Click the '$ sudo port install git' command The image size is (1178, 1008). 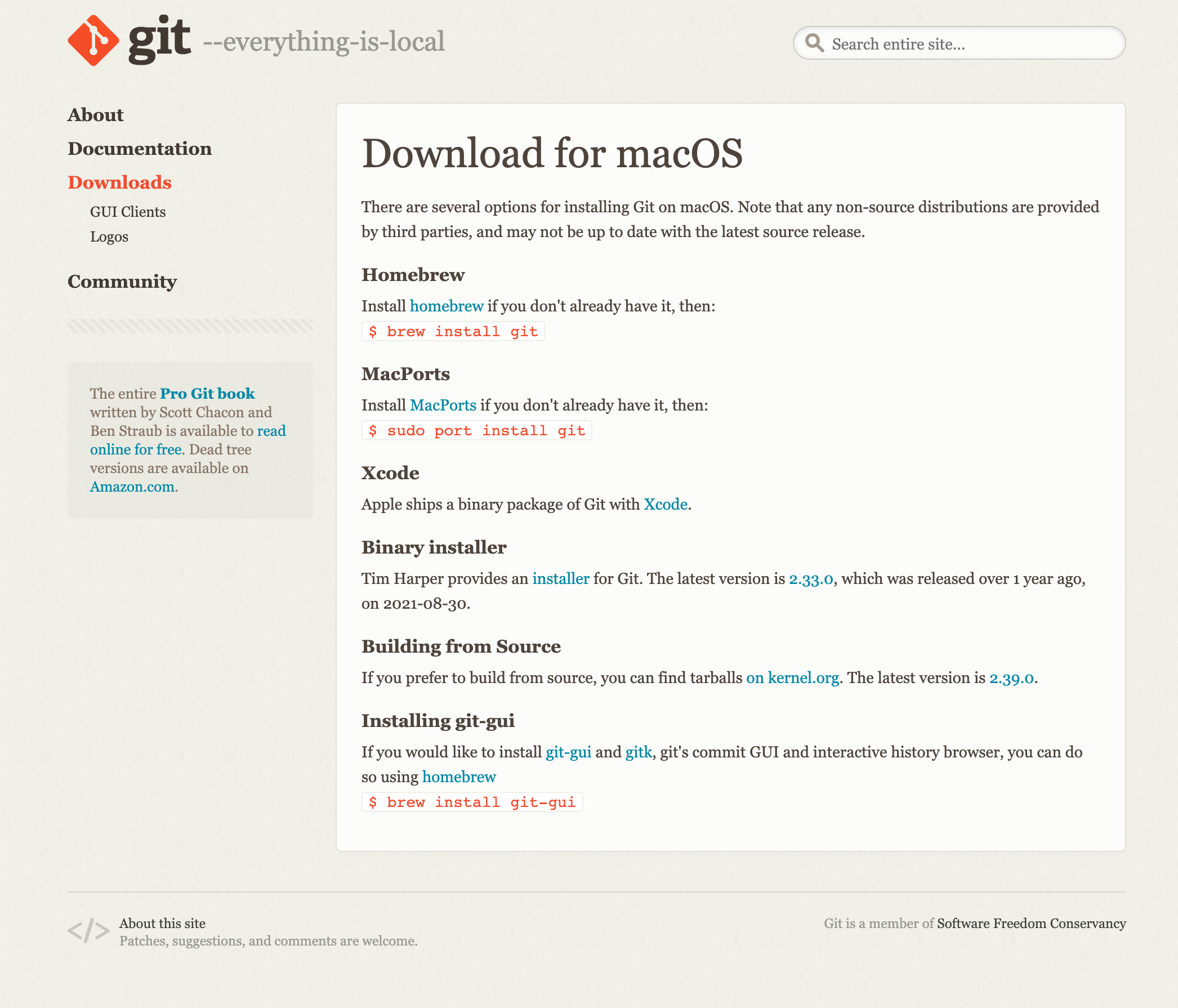477,430
